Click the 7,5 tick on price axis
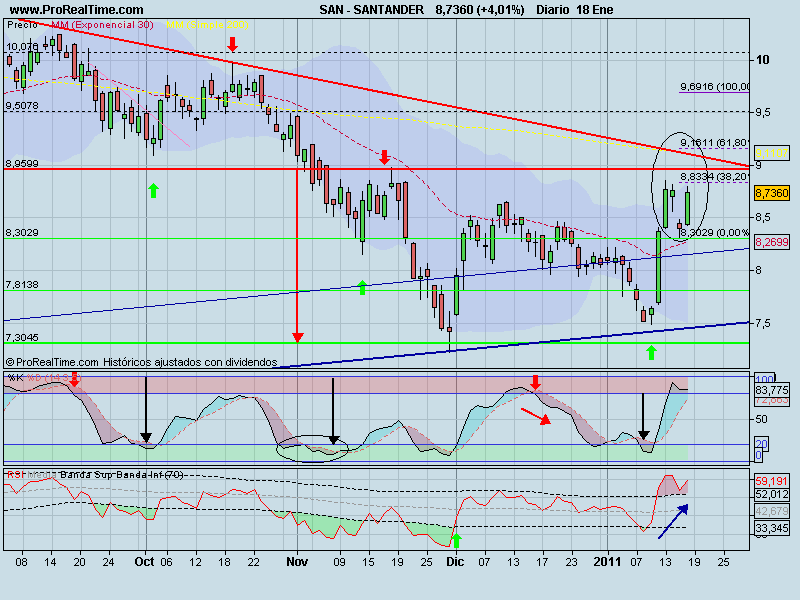The height and width of the screenshot is (600, 800). [763, 323]
